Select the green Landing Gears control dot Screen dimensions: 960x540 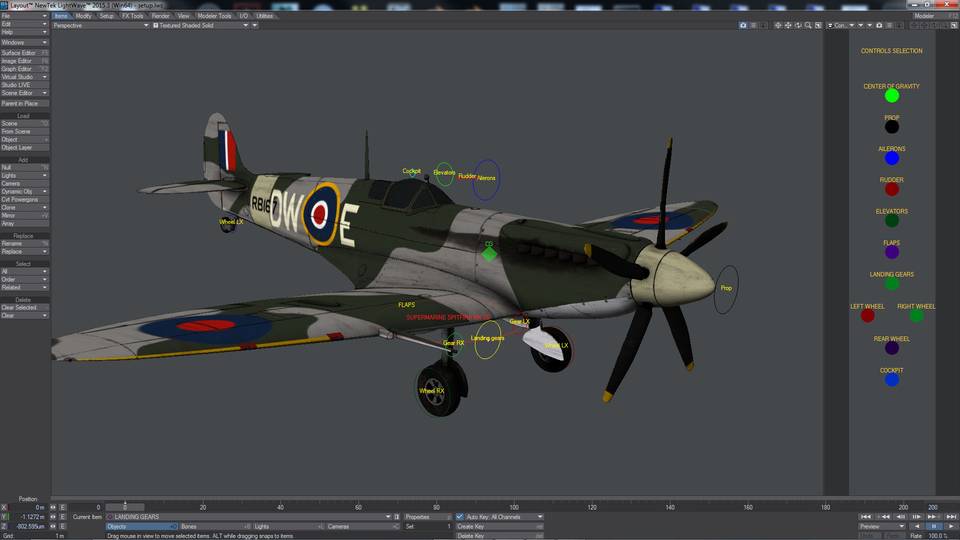[x=892, y=283]
